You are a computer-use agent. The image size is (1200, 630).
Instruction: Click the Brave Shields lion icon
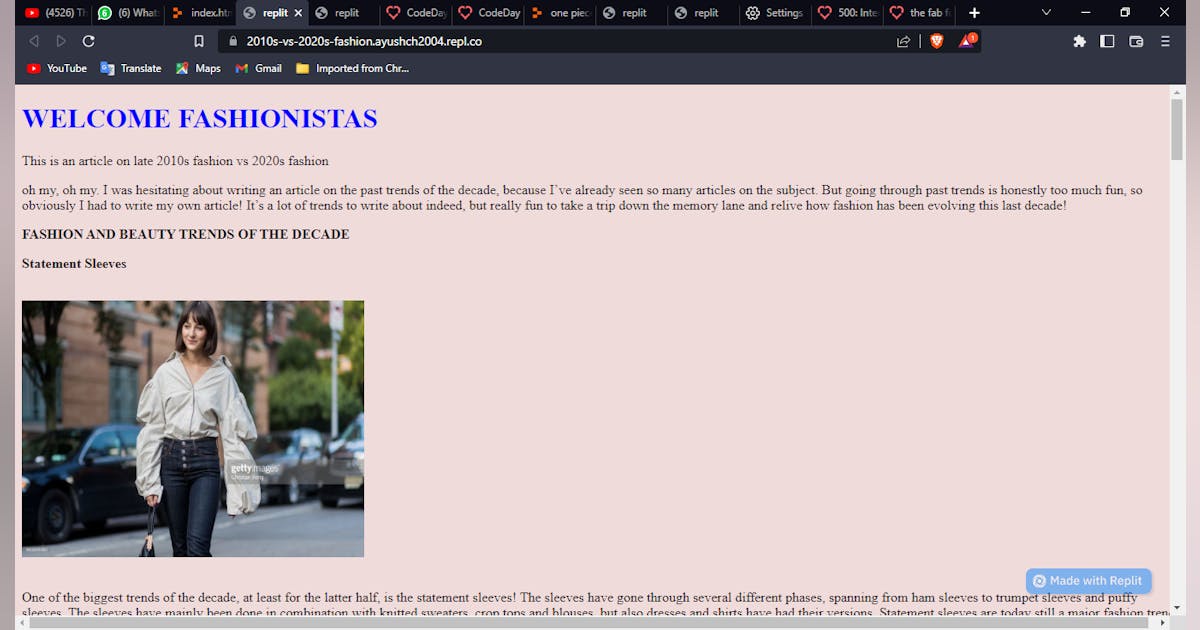(936, 41)
